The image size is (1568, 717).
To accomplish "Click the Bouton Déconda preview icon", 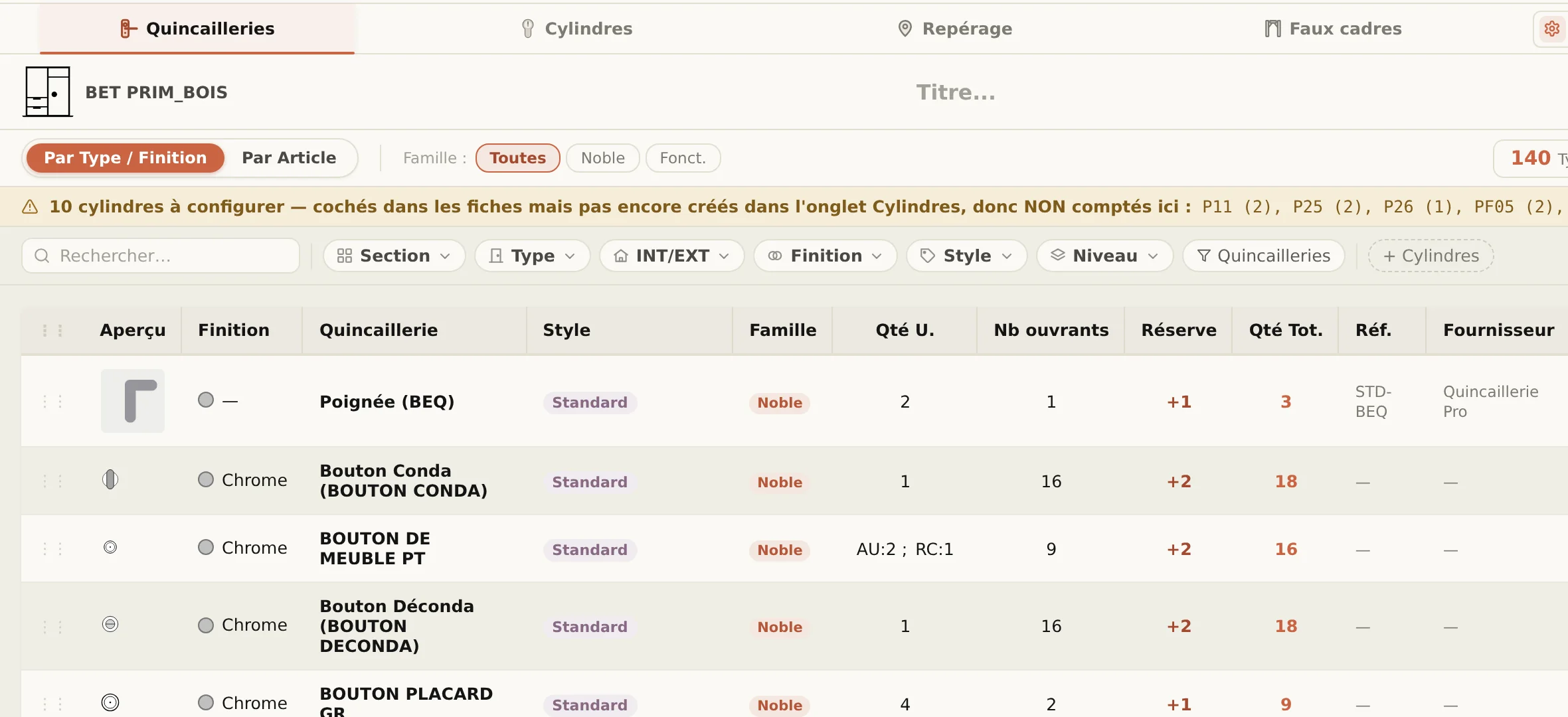I will click(x=110, y=624).
